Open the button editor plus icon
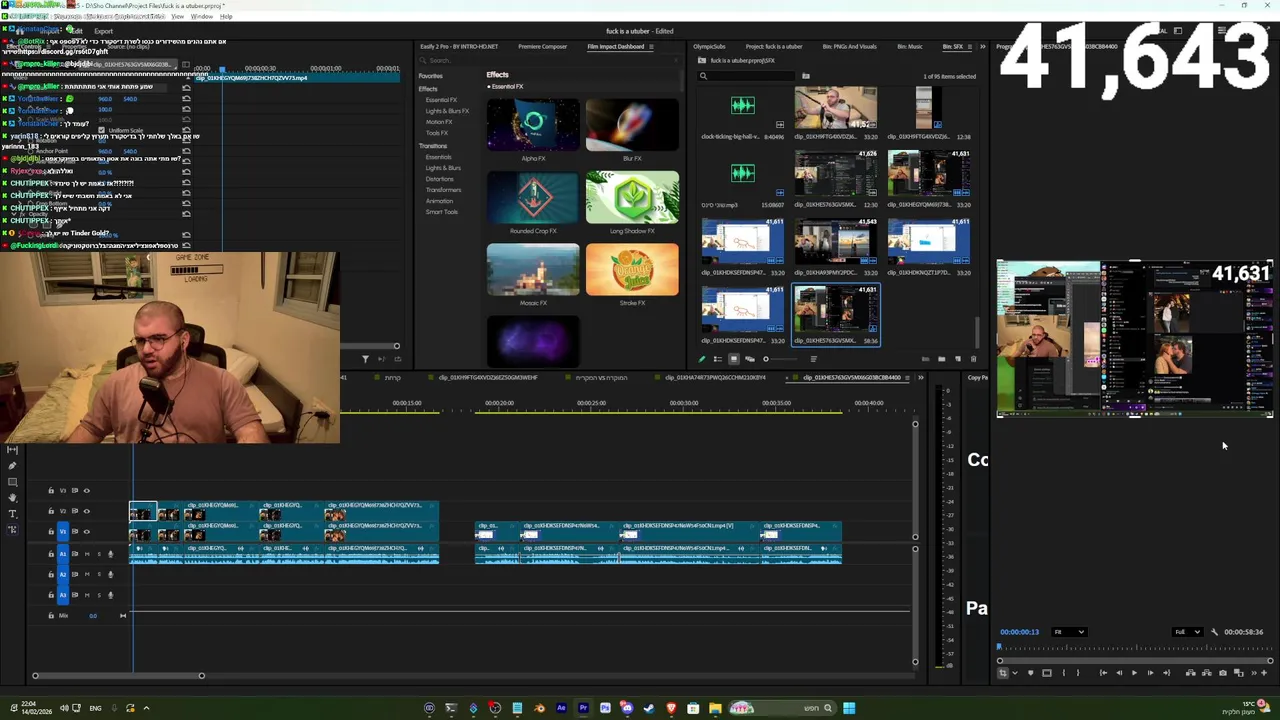 1264,673
